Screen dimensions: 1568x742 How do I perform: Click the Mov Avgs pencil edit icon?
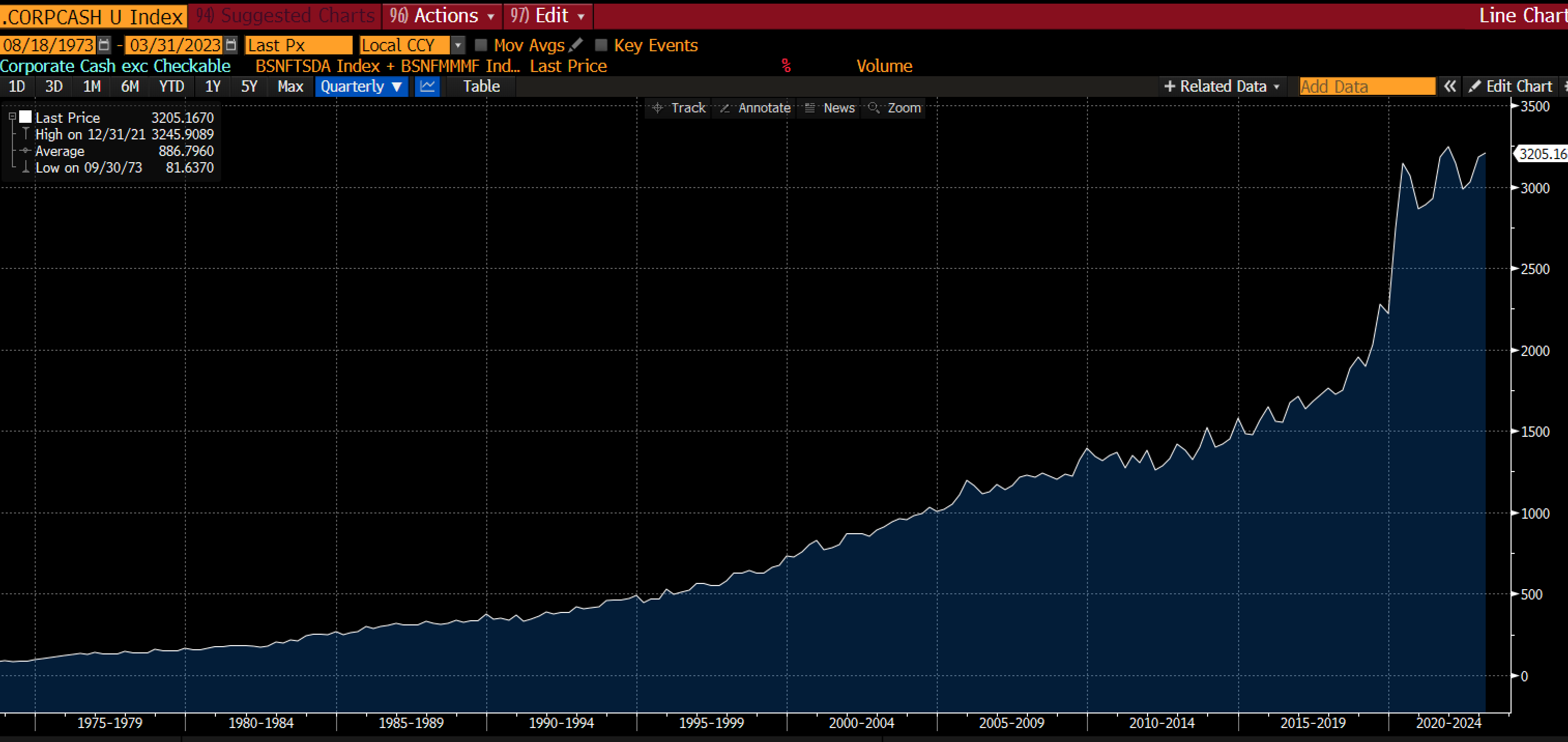click(x=575, y=45)
